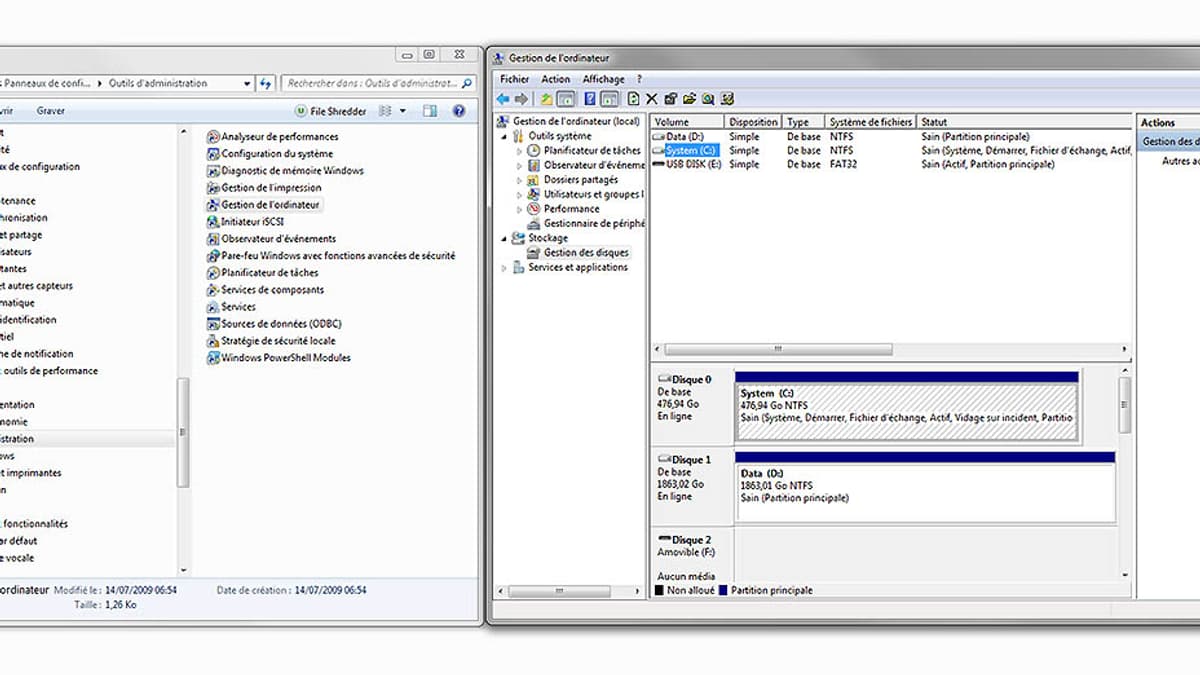Screen dimensions: 1200x675
Task: Select the USB DISK (E:) volume row
Action: click(x=890, y=164)
